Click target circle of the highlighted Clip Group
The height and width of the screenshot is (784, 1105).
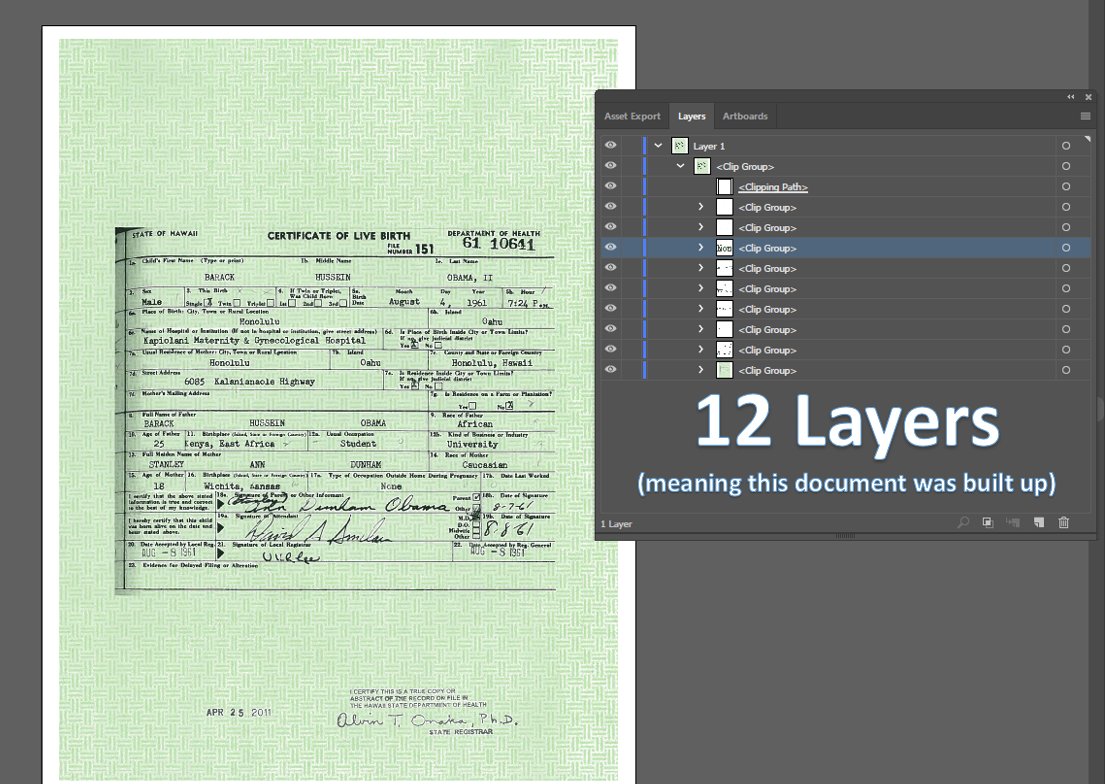click(x=1066, y=248)
